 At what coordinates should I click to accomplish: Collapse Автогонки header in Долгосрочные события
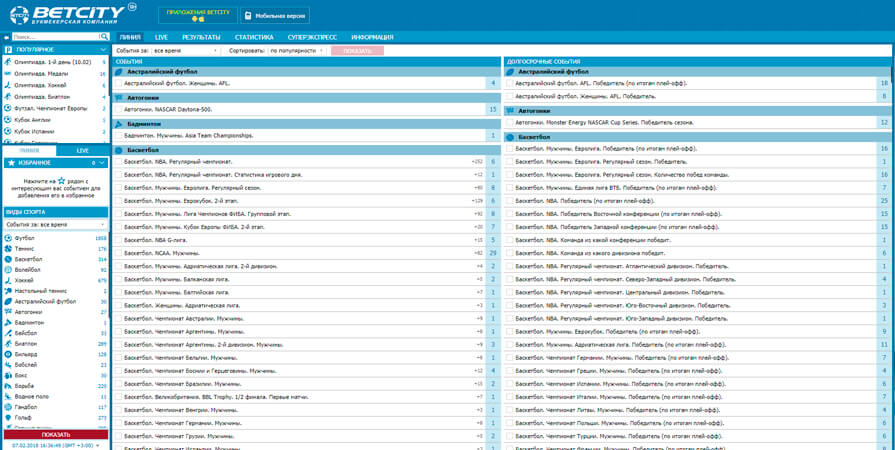click(x=698, y=111)
